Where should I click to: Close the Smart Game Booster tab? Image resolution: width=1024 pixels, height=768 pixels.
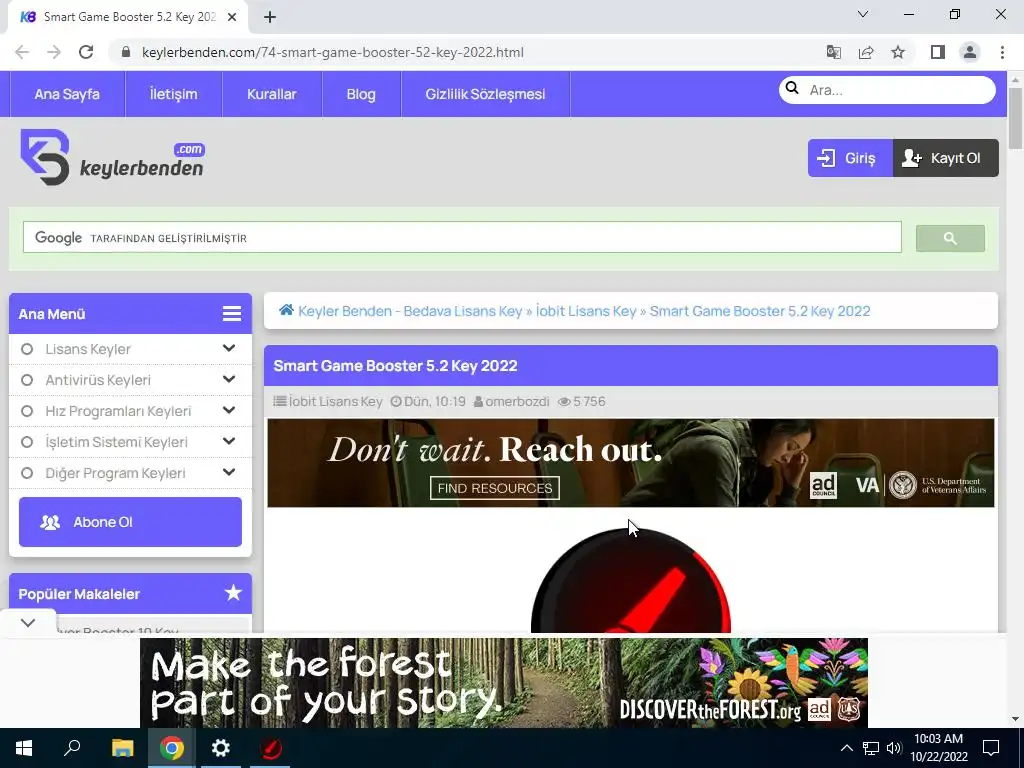(232, 17)
